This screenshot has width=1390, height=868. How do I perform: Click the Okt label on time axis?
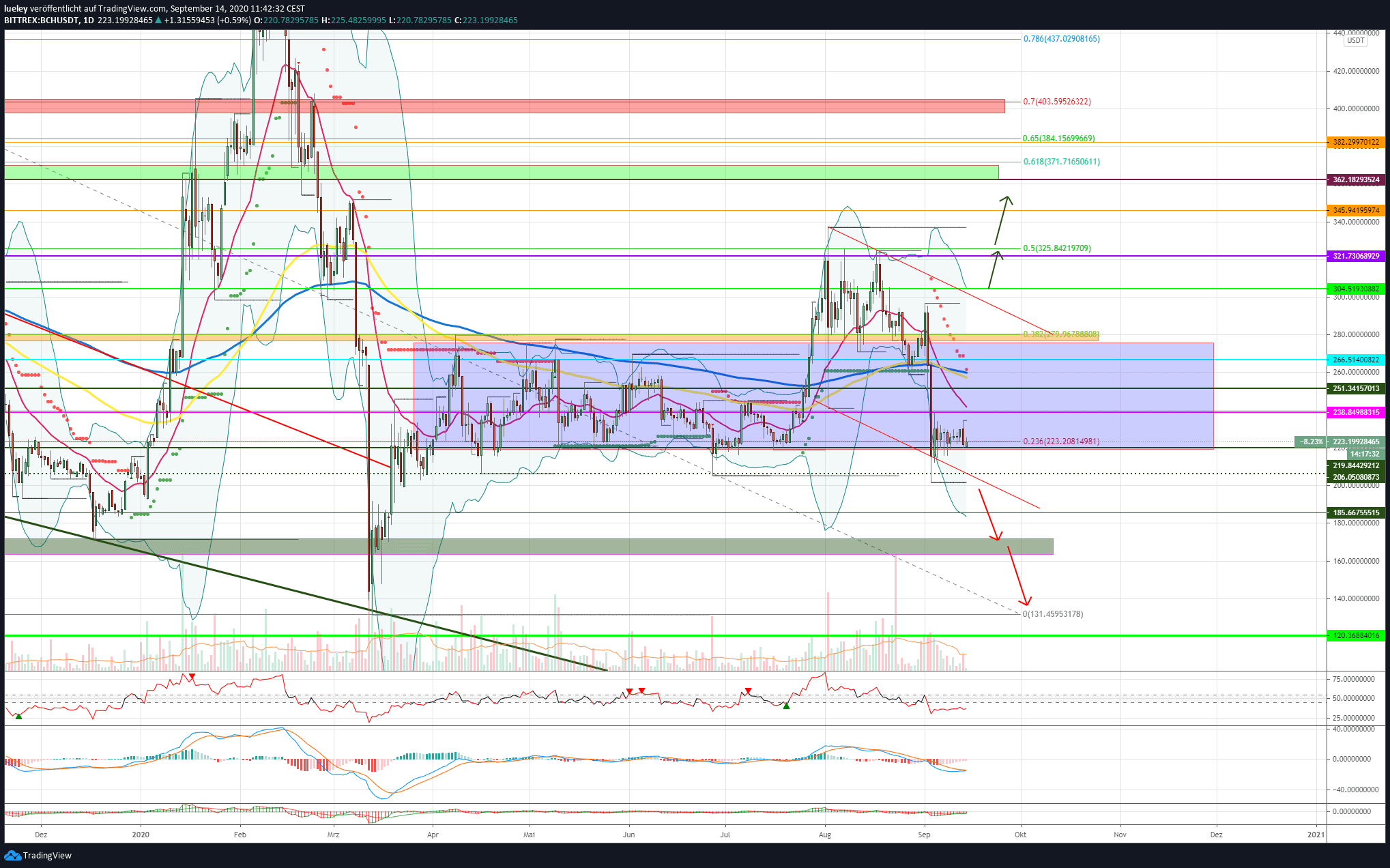pyautogui.click(x=1021, y=835)
